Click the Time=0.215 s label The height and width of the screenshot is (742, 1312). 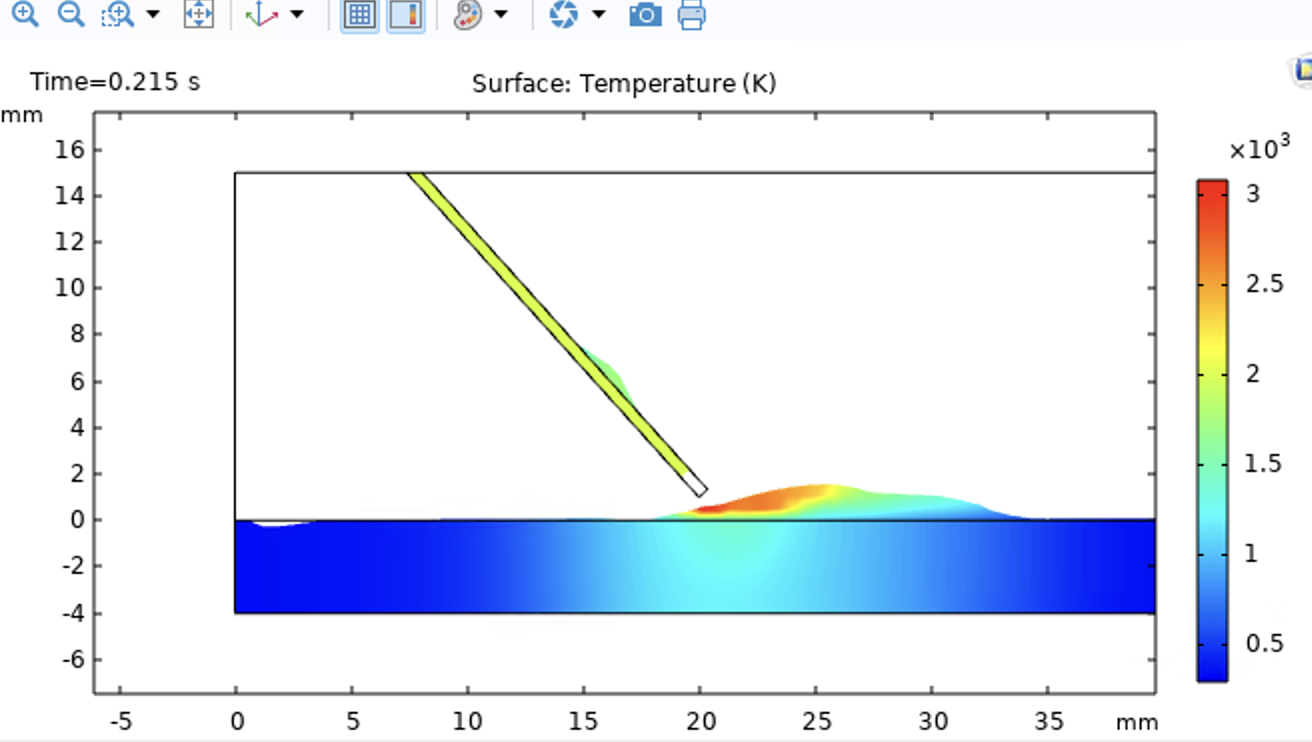tap(115, 82)
